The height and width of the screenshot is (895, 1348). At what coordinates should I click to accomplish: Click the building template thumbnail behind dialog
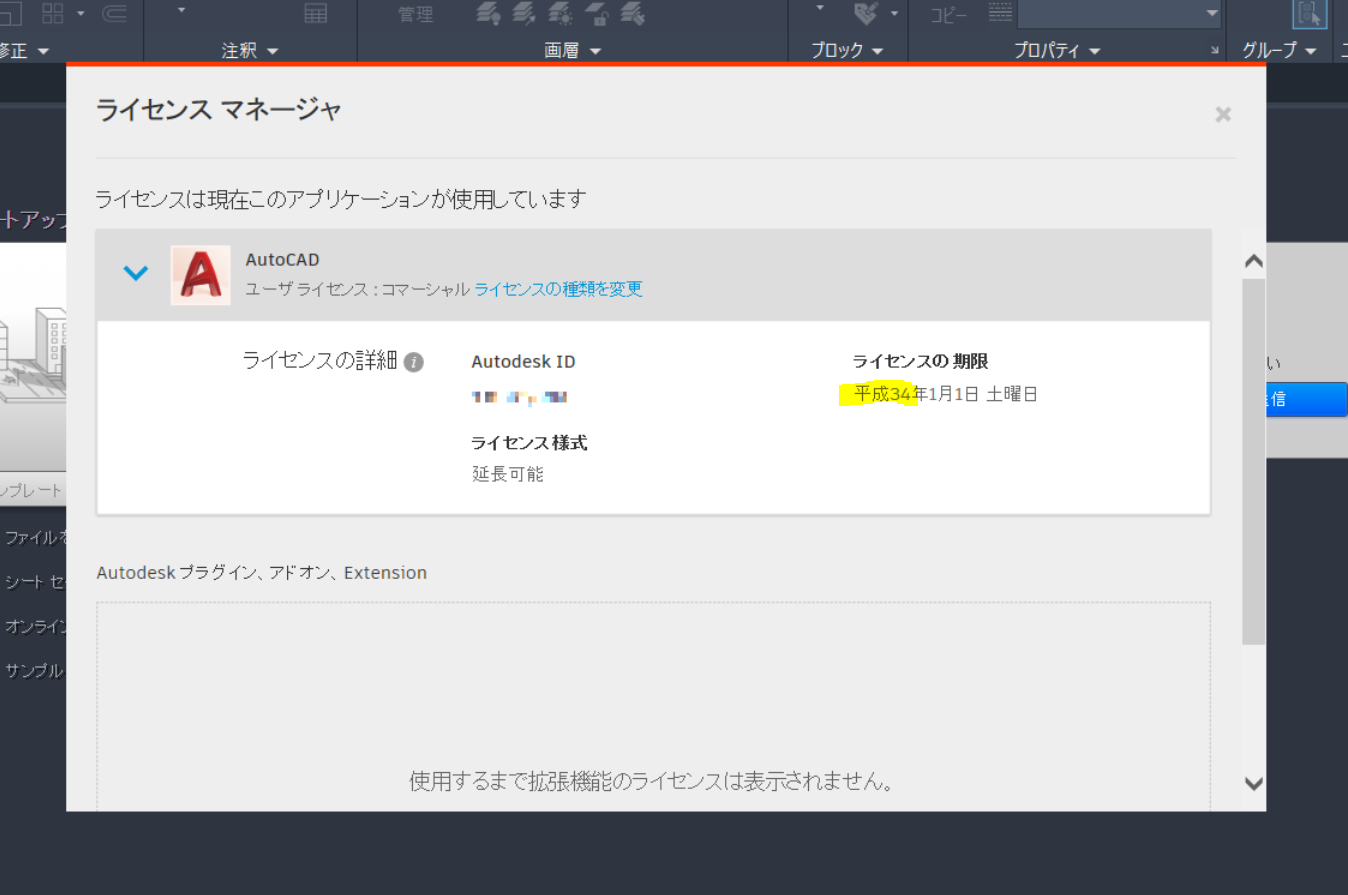[34, 357]
